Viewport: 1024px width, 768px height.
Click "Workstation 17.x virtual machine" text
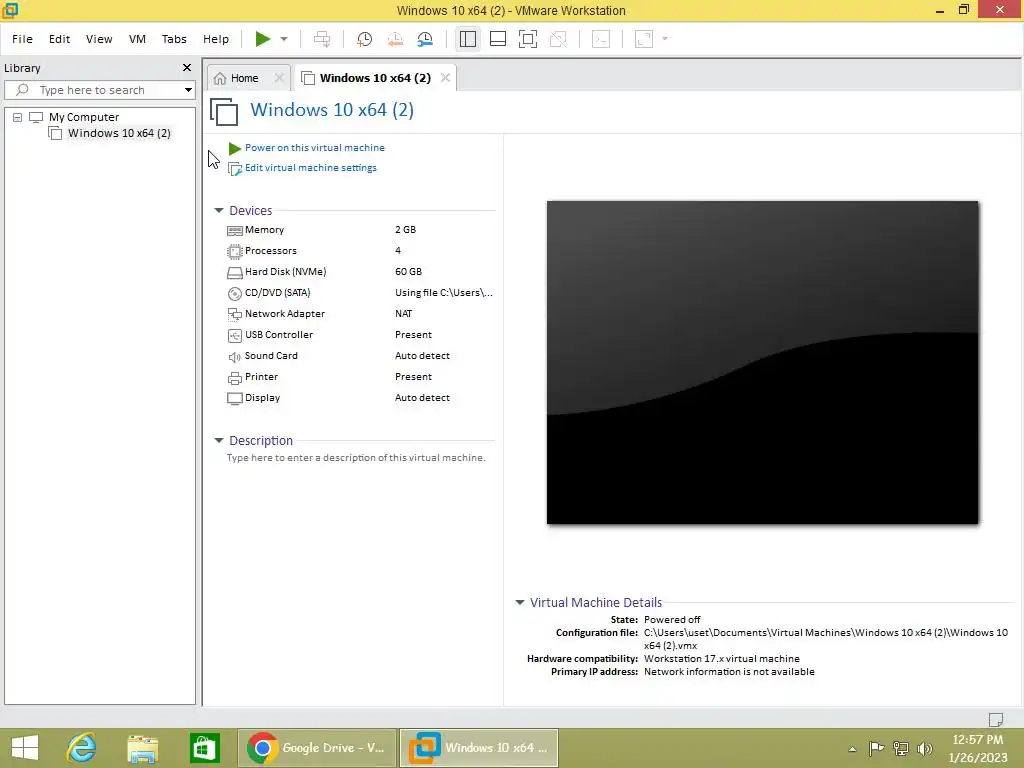click(722, 659)
